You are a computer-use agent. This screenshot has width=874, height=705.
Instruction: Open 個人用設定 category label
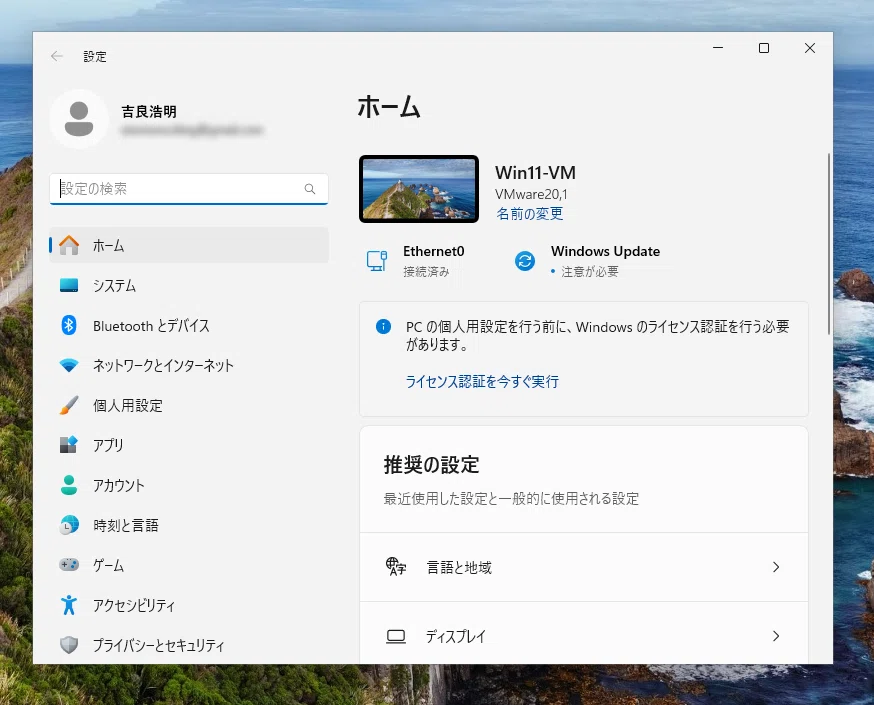[128, 406]
